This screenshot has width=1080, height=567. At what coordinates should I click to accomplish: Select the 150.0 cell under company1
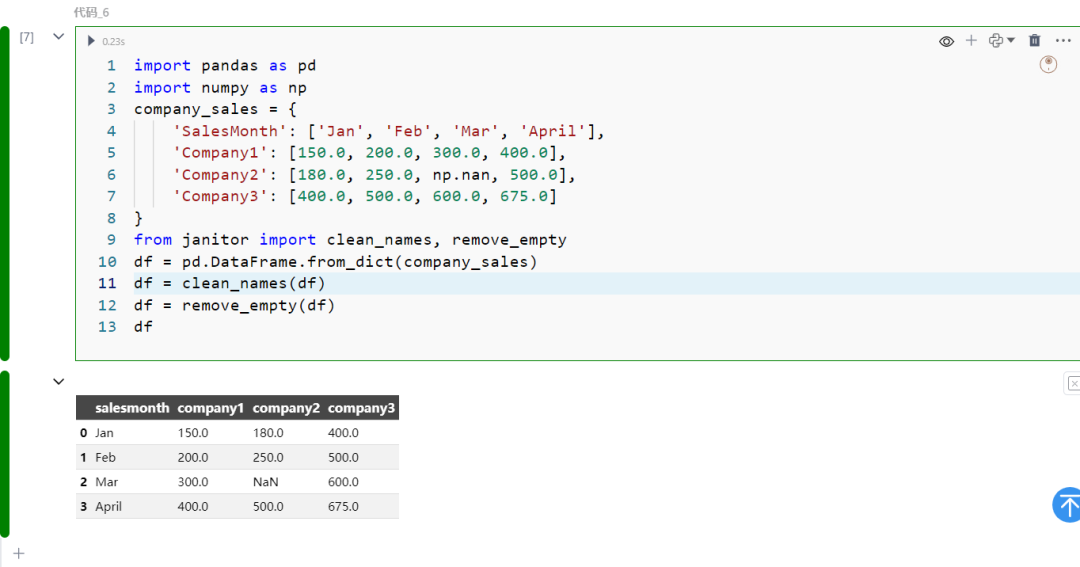coord(193,433)
